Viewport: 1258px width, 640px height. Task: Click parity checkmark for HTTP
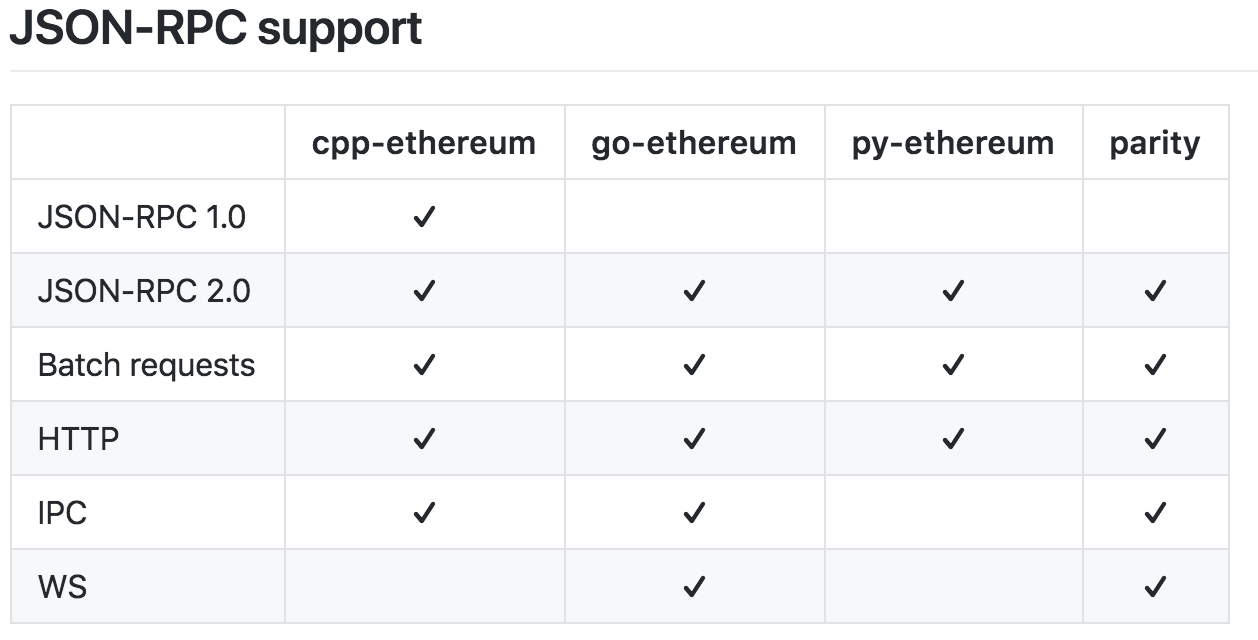click(1155, 439)
